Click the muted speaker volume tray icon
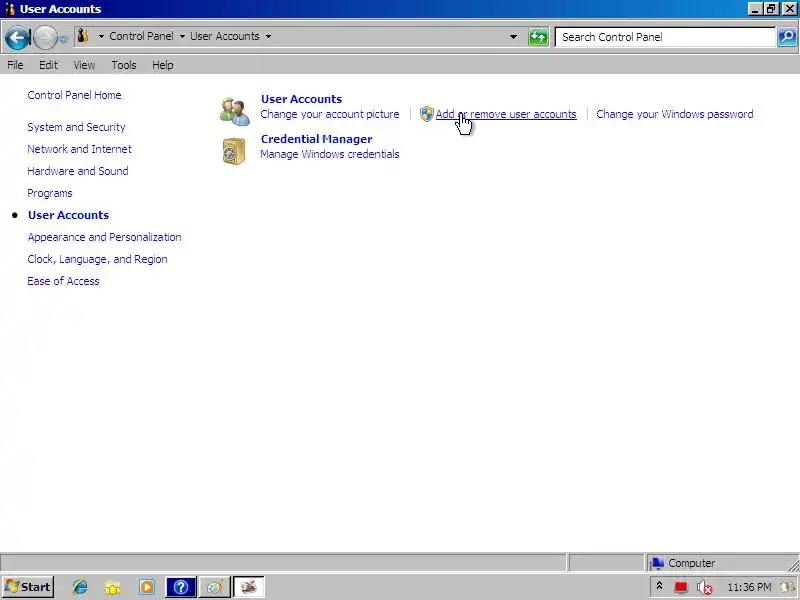Image resolution: width=800 pixels, height=600 pixels. click(x=705, y=587)
